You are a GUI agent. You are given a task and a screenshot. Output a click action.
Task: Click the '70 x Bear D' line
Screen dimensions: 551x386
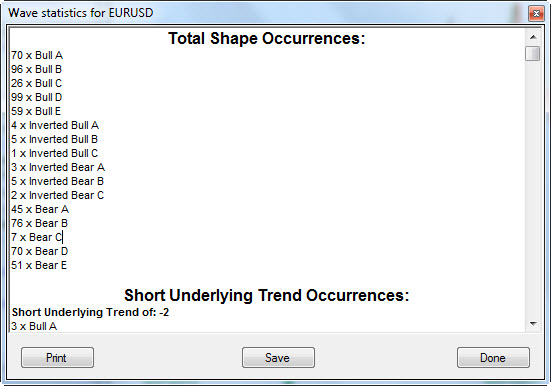[39, 252]
